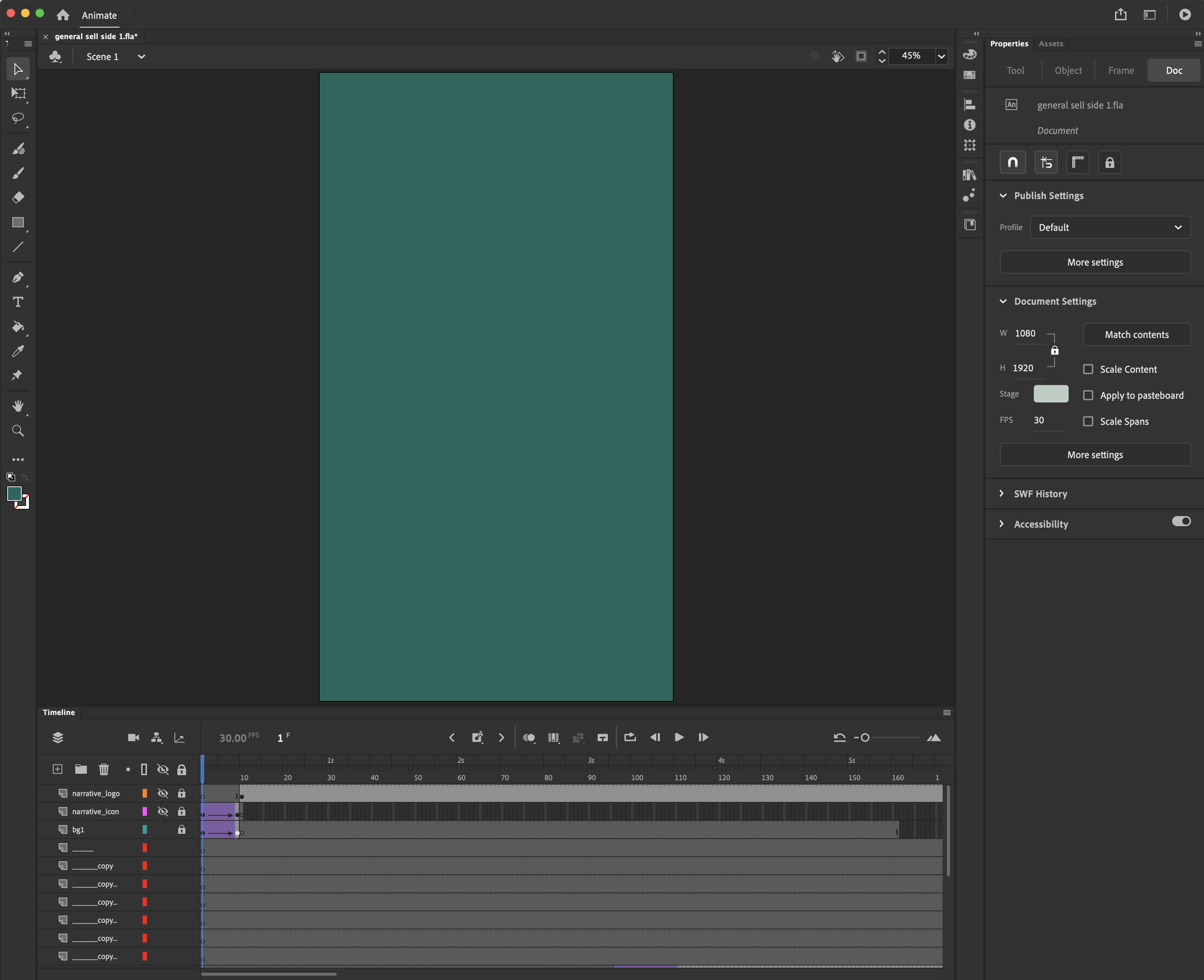Screen dimensions: 1204x980
Task: Hide the narrative_logo layer
Action: coord(163,793)
